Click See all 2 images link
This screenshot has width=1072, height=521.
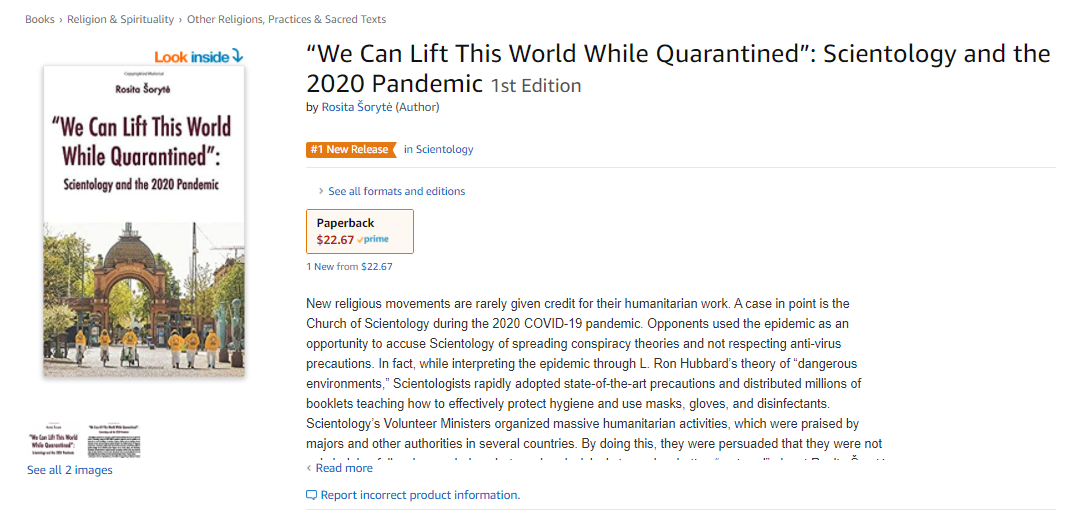pyautogui.click(x=70, y=470)
